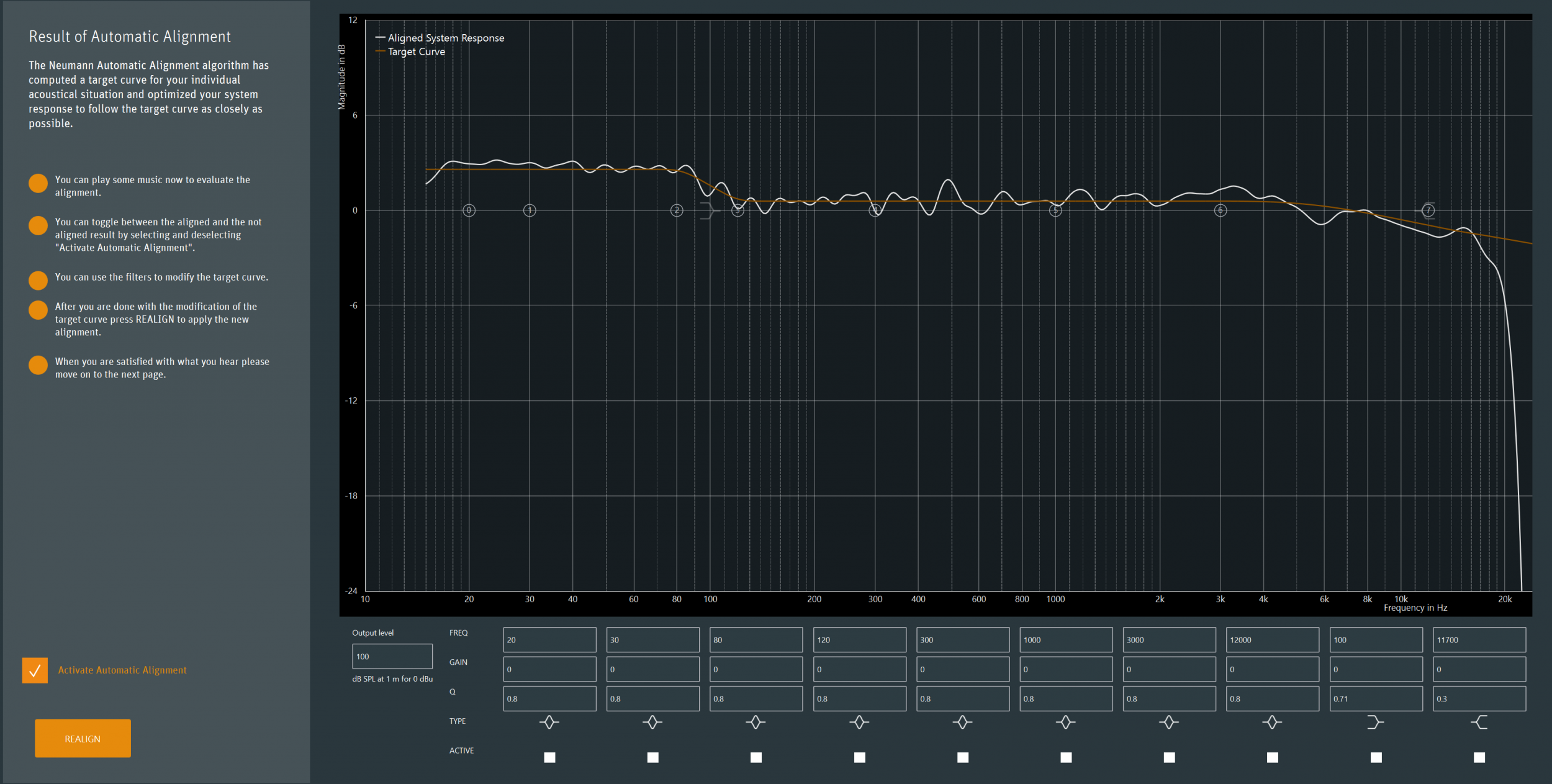Click the peaking filter type icon under 12000 Hz
The width and height of the screenshot is (1552, 784).
click(1272, 722)
